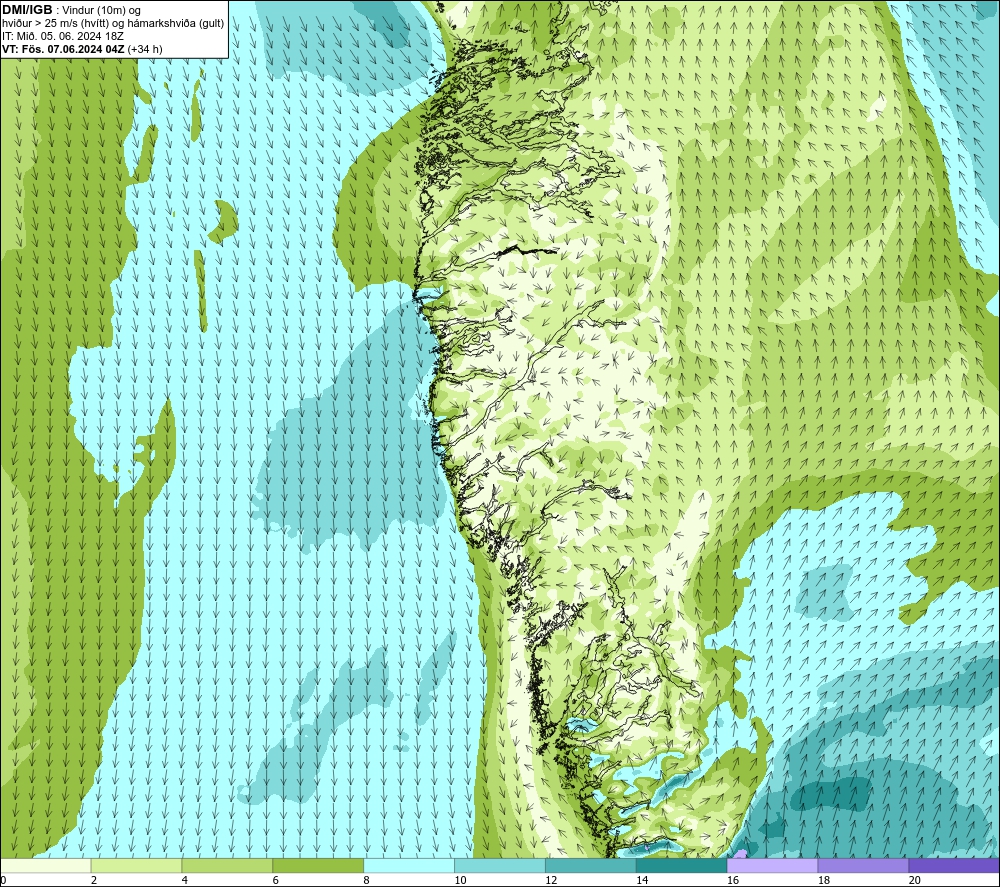Click the 18–20 m/s medium purple legend swatch
The image size is (1000, 887).
click(863, 865)
